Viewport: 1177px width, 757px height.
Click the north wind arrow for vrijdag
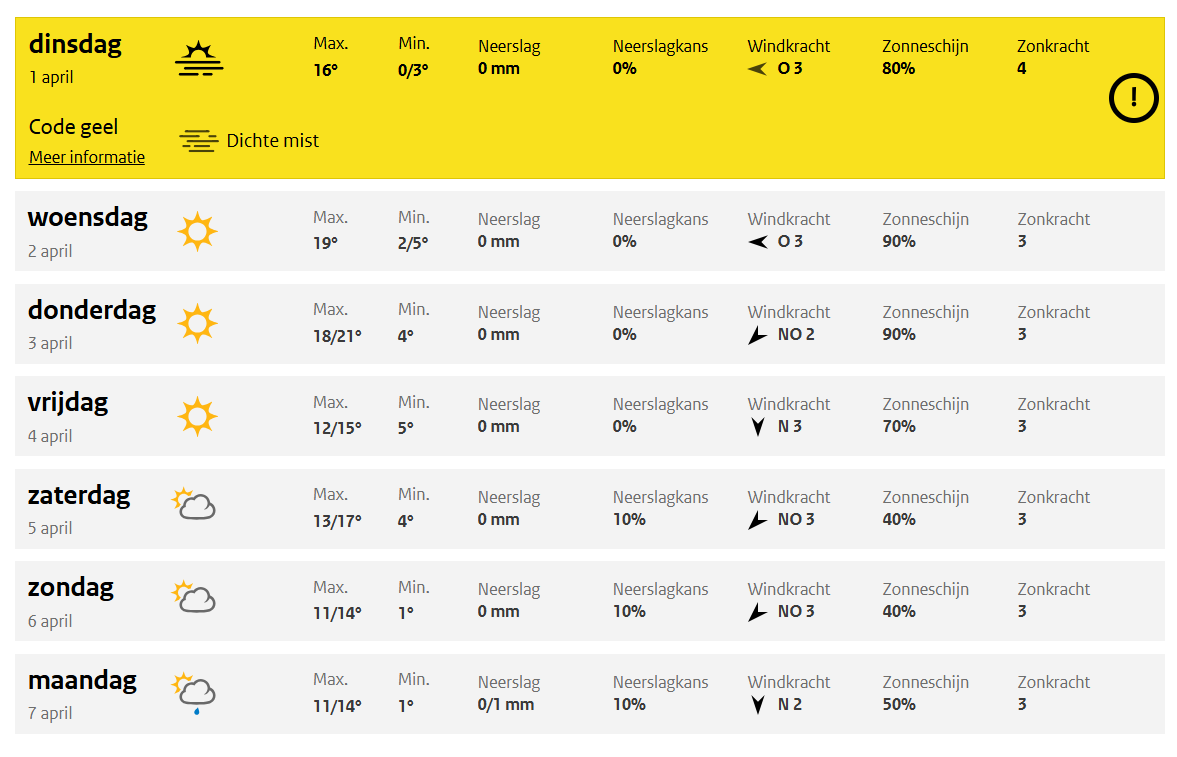[x=758, y=427]
